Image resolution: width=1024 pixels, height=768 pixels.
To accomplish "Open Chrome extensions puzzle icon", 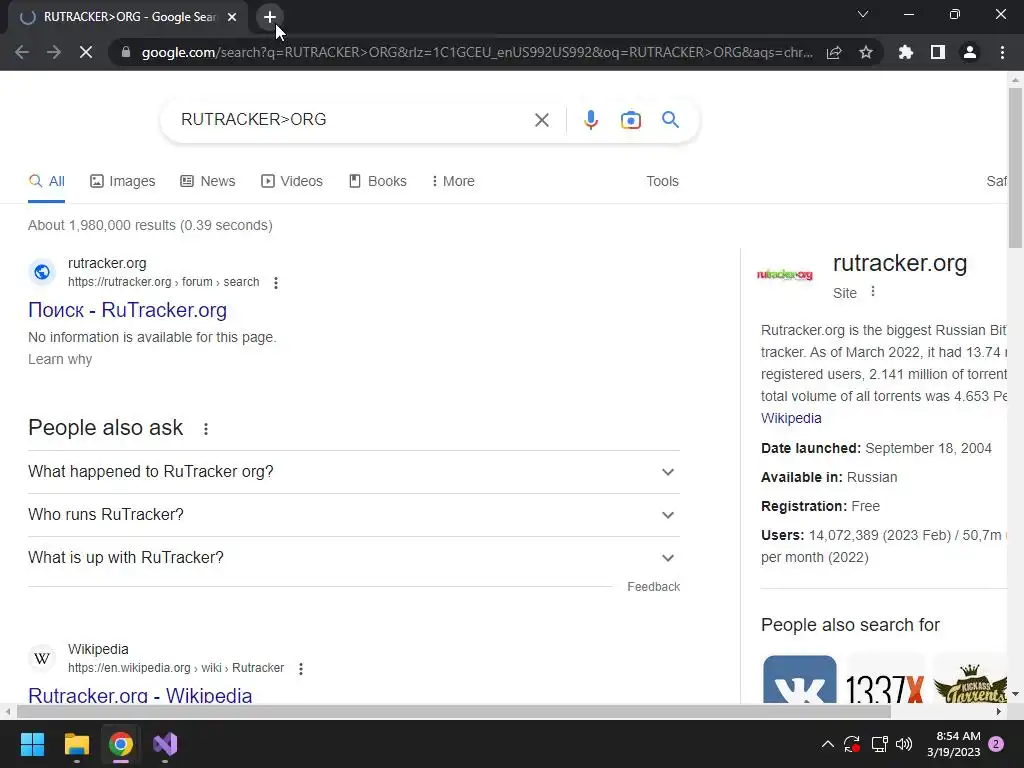I will 906,52.
